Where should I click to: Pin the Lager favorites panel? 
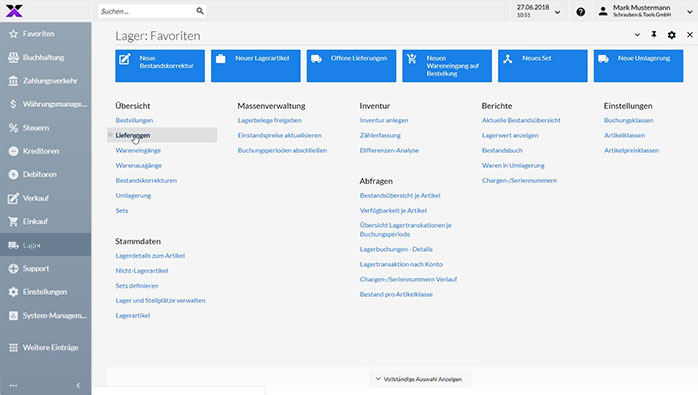click(654, 35)
